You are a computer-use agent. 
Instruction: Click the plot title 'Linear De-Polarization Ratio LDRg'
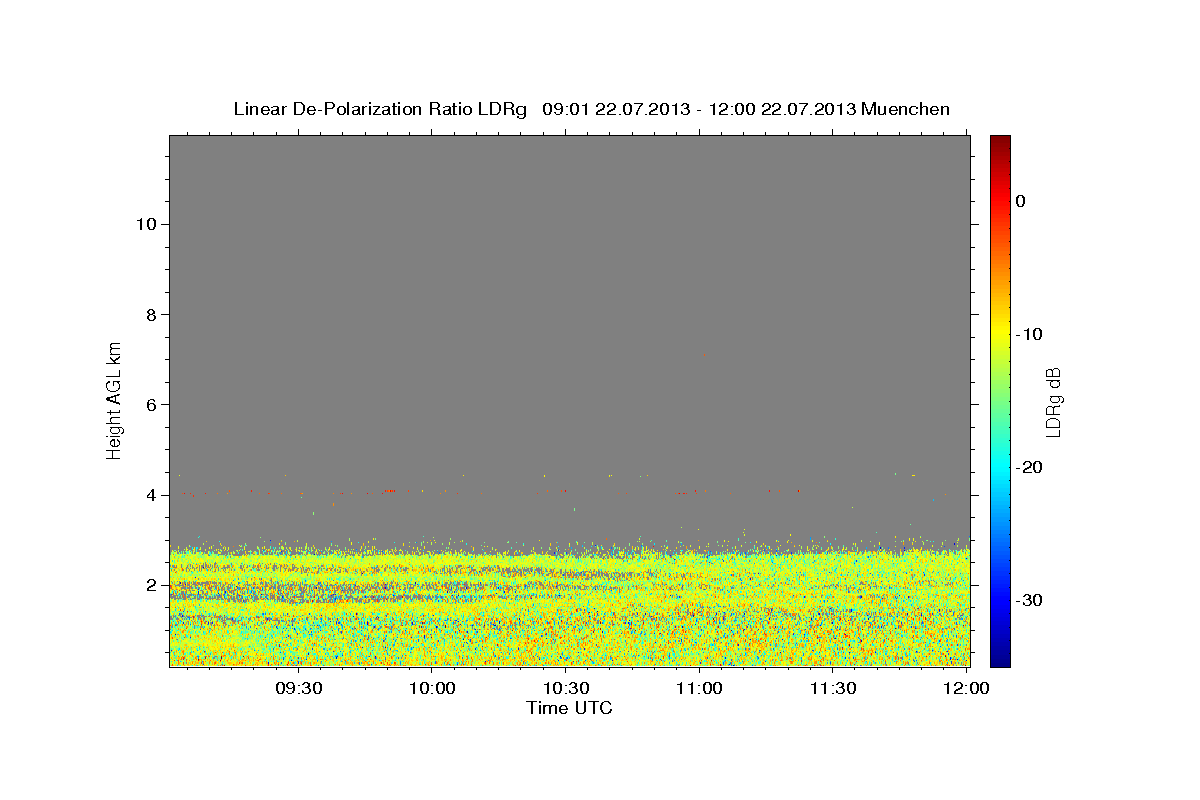[380, 109]
